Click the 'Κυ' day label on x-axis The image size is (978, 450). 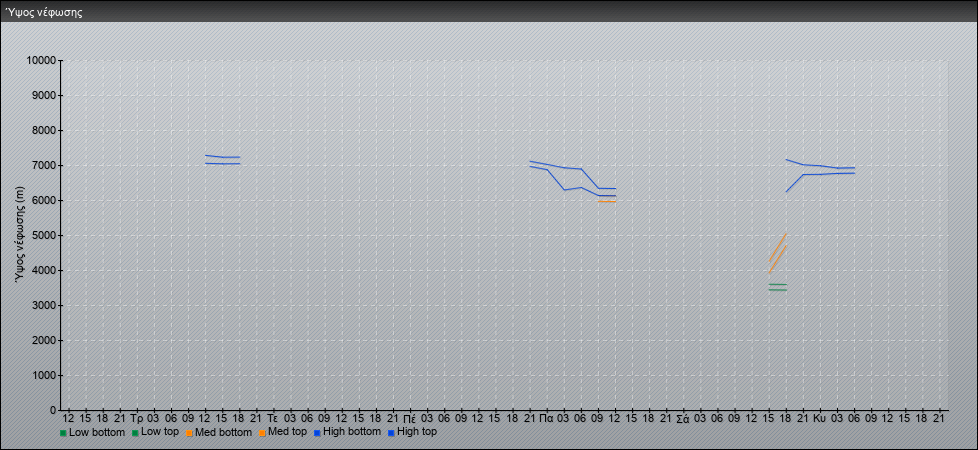pyautogui.click(x=820, y=418)
